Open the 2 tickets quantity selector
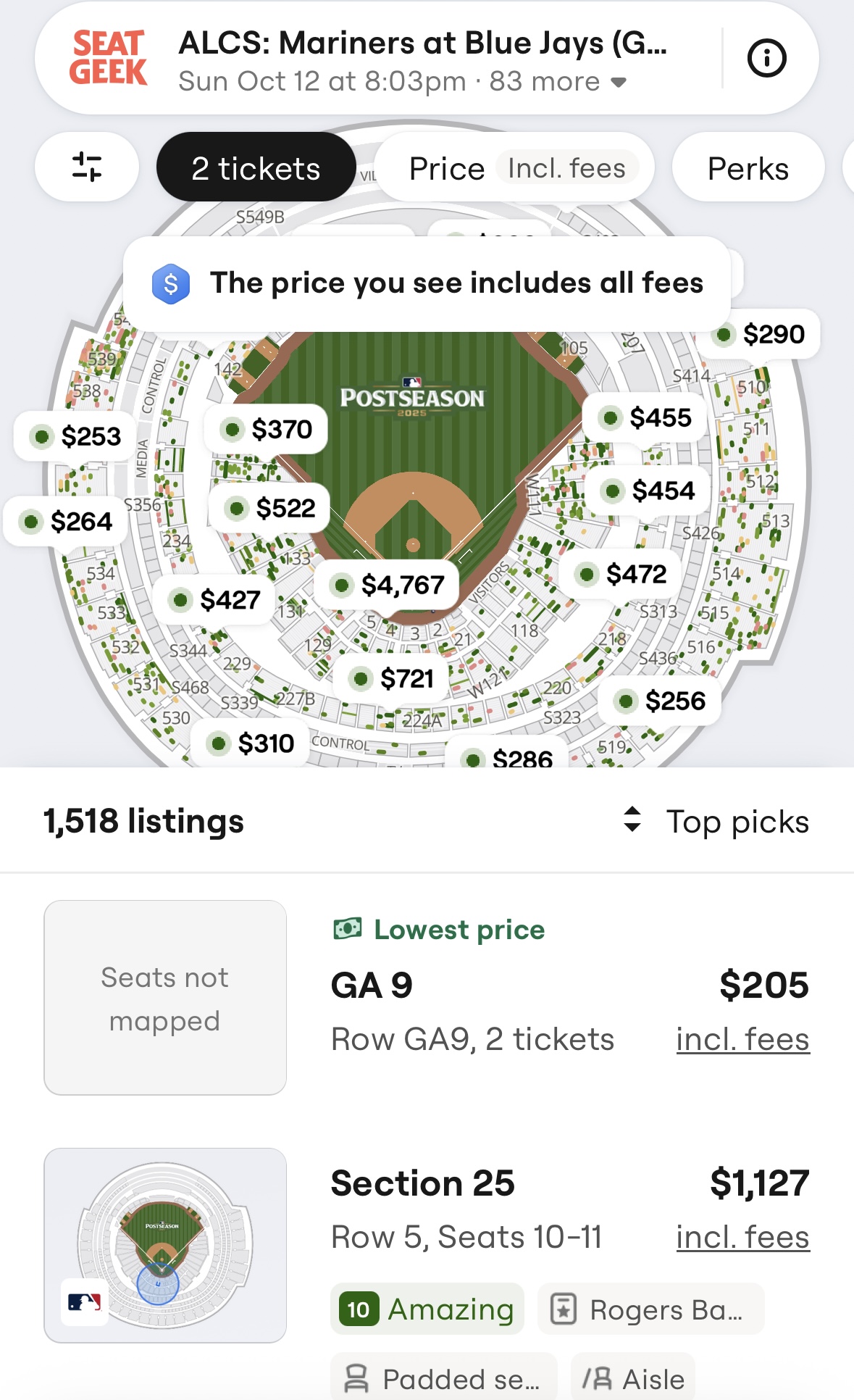 pos(256,167)
